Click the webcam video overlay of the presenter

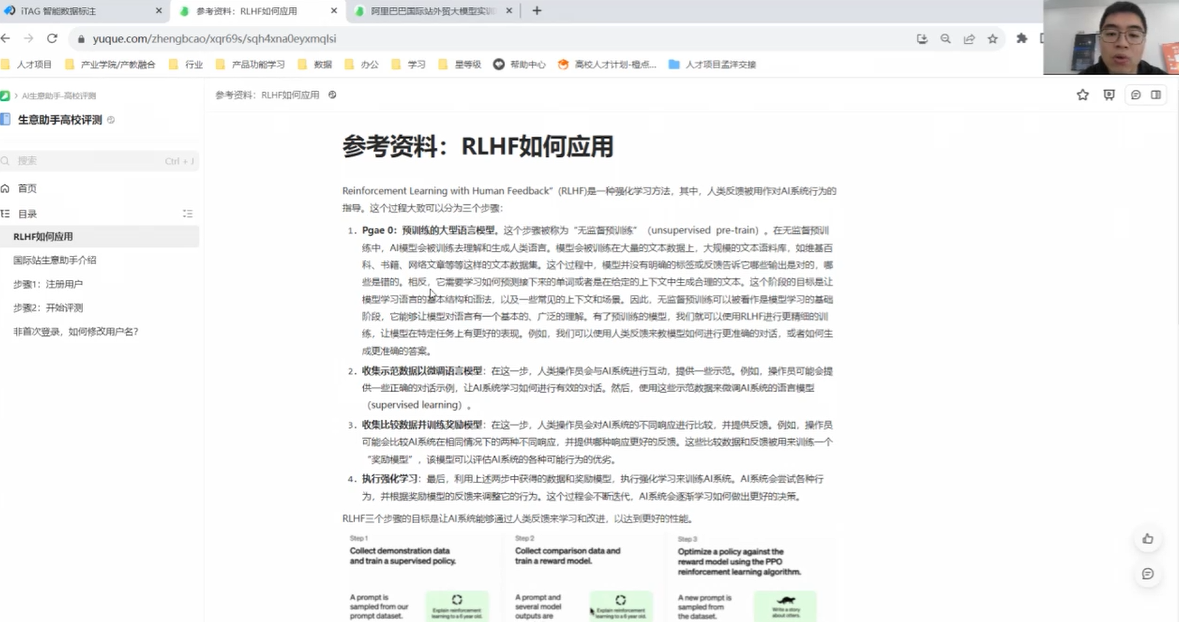(x=1111, y=38)
